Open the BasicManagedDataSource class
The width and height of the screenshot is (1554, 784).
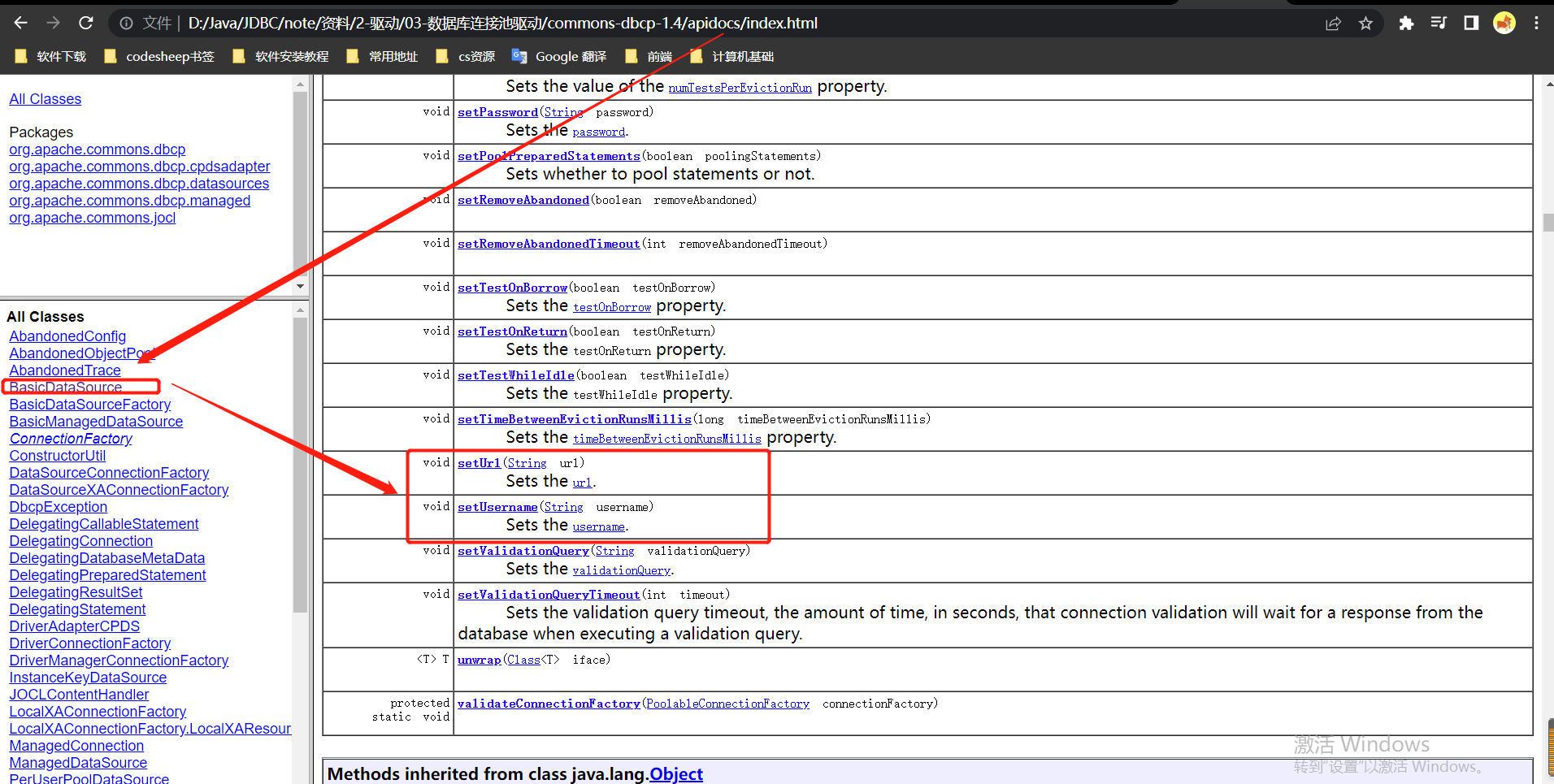[96, 422]
